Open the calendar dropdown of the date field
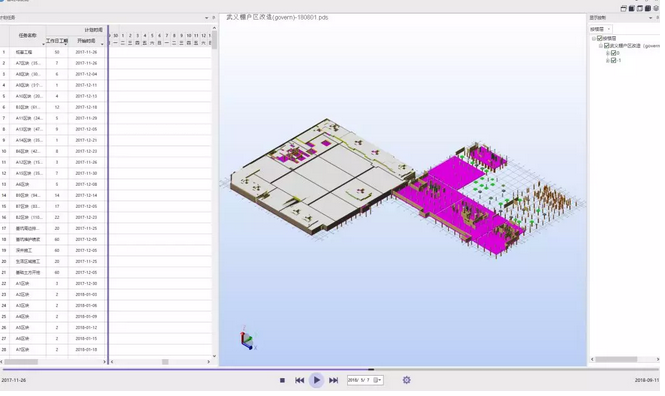Screen dimensions: 665x396 point(377,380)
